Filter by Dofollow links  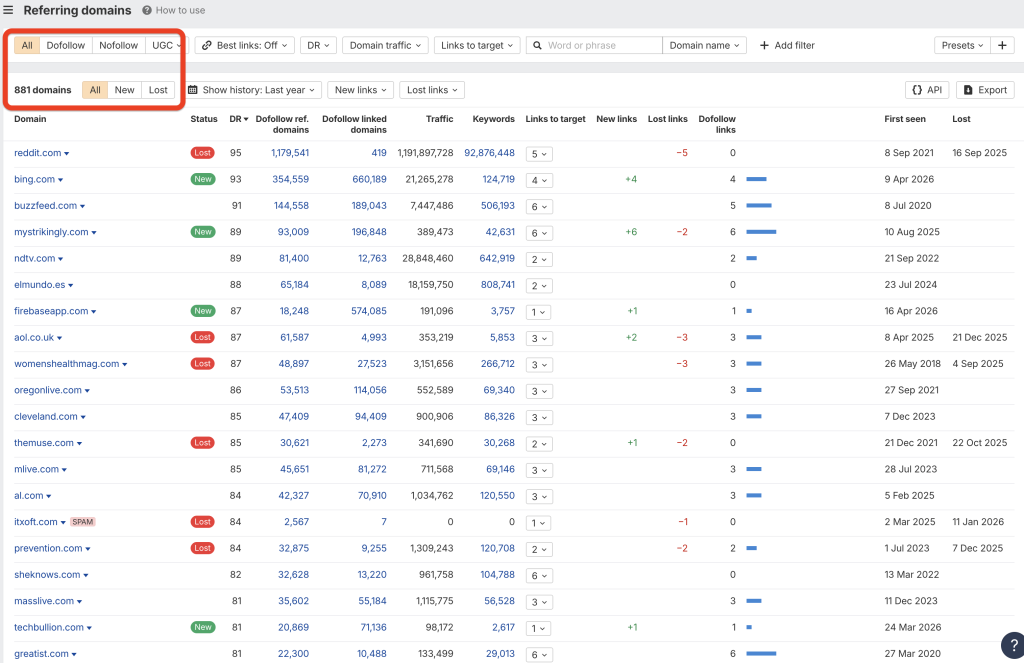[65, 45]
